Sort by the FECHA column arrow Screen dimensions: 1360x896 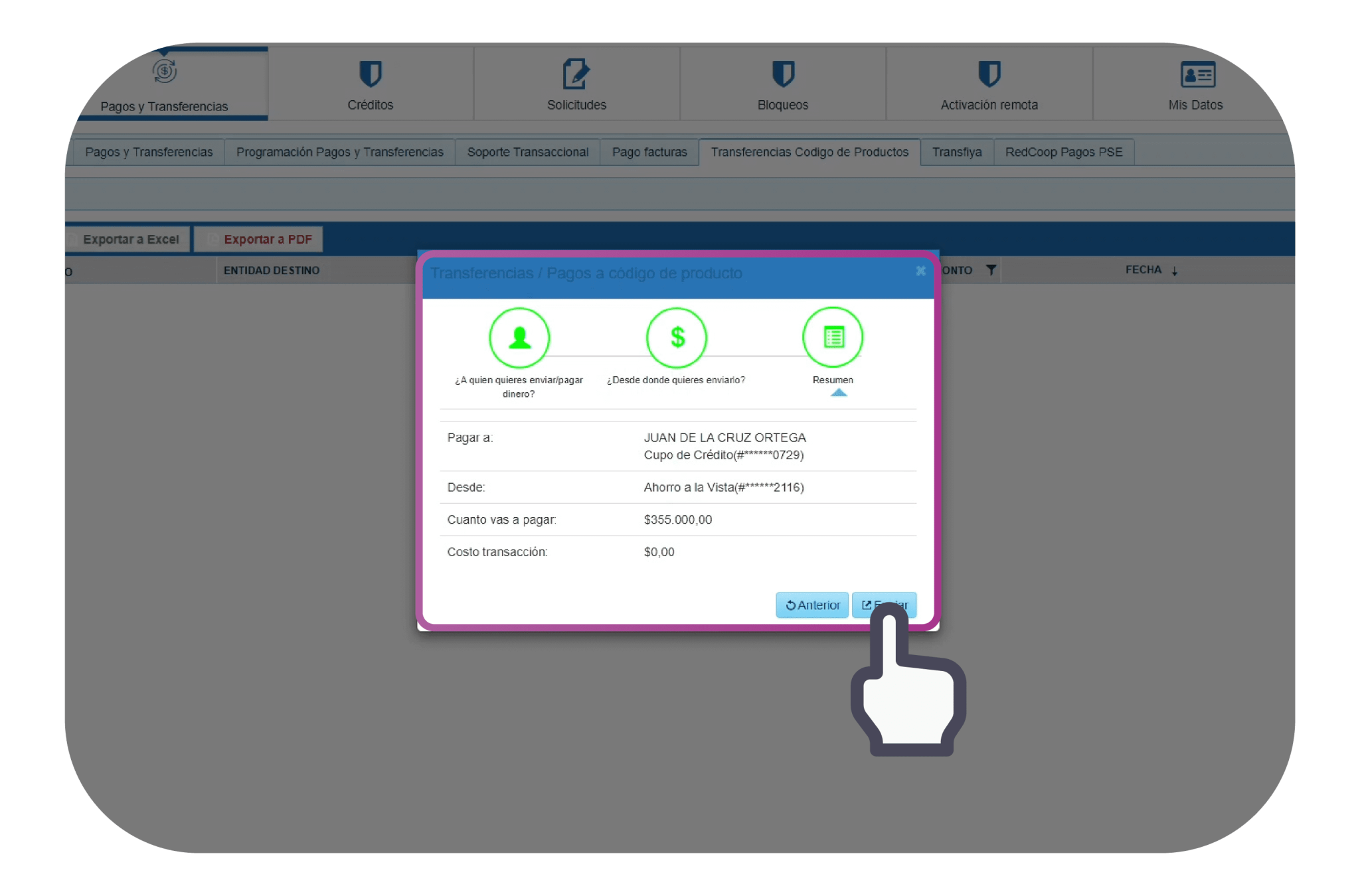[x=1174, y=271]
